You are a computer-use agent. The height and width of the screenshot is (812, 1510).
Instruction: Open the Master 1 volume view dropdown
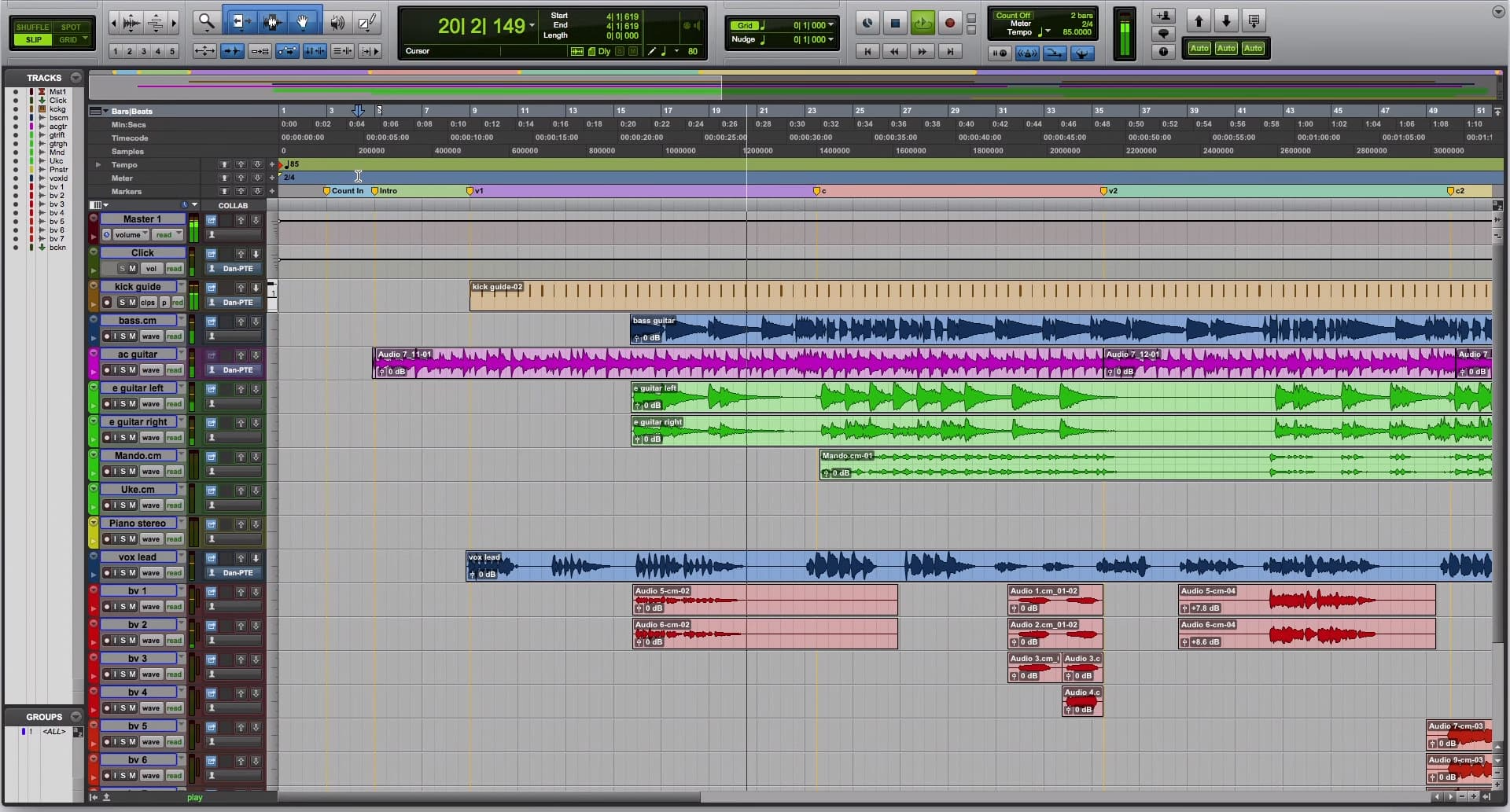[131, 235]
